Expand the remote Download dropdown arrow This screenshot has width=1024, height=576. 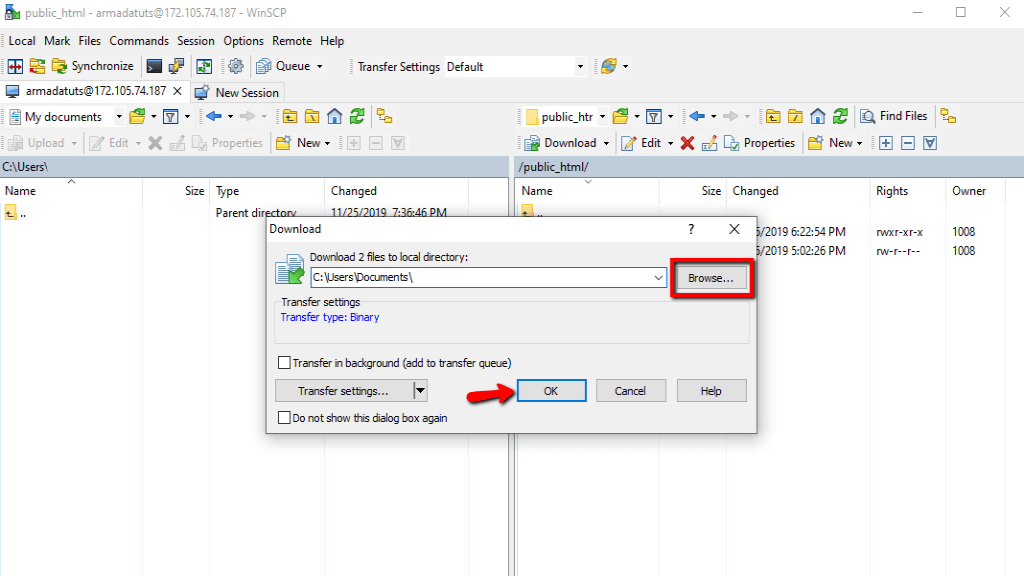[606, 144]
